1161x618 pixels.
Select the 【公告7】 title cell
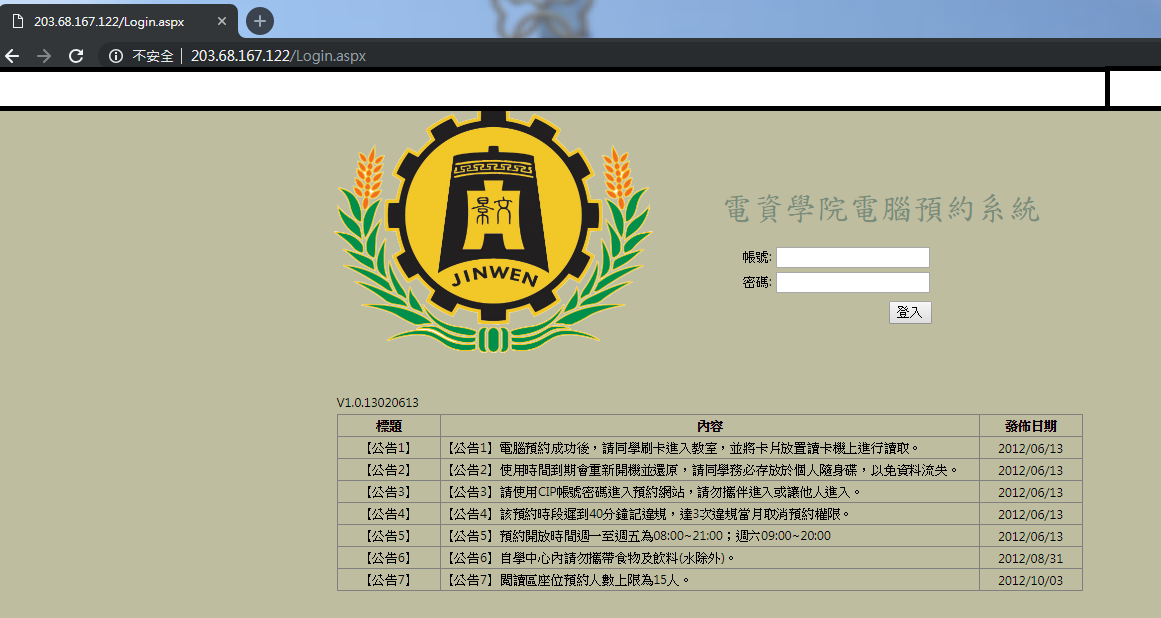(389, 580)
